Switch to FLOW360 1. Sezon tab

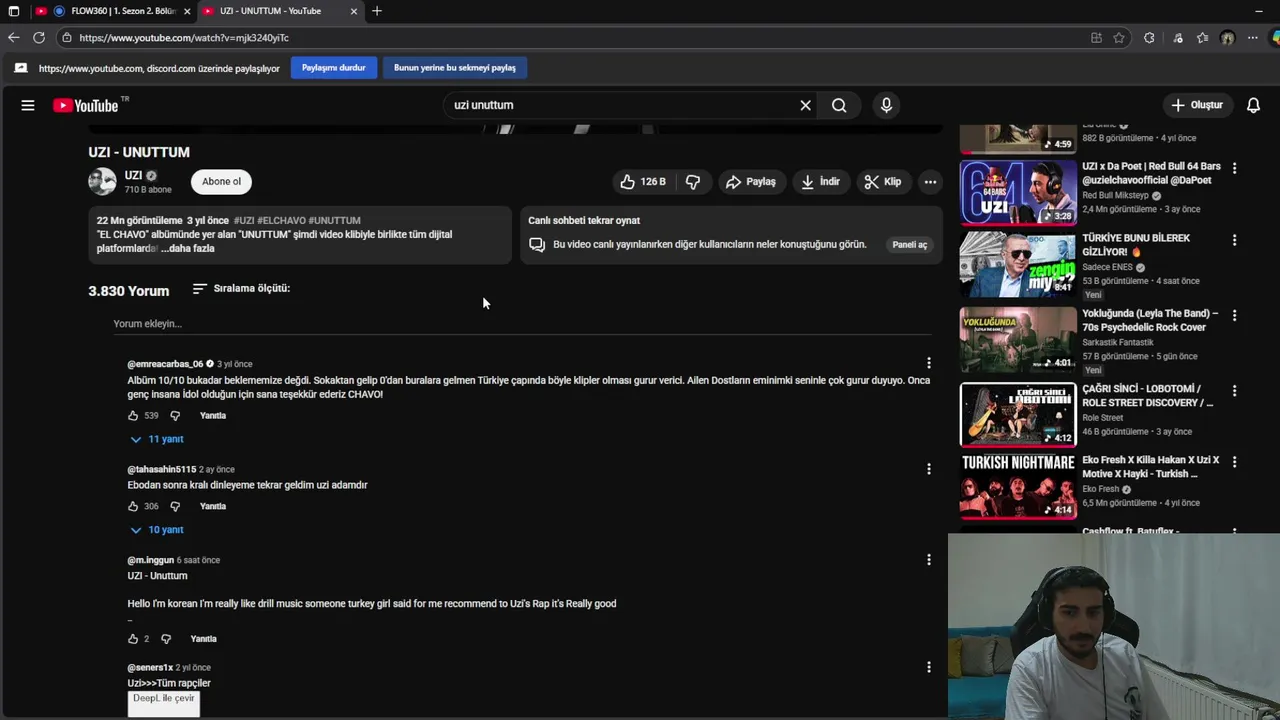point(113,11)
